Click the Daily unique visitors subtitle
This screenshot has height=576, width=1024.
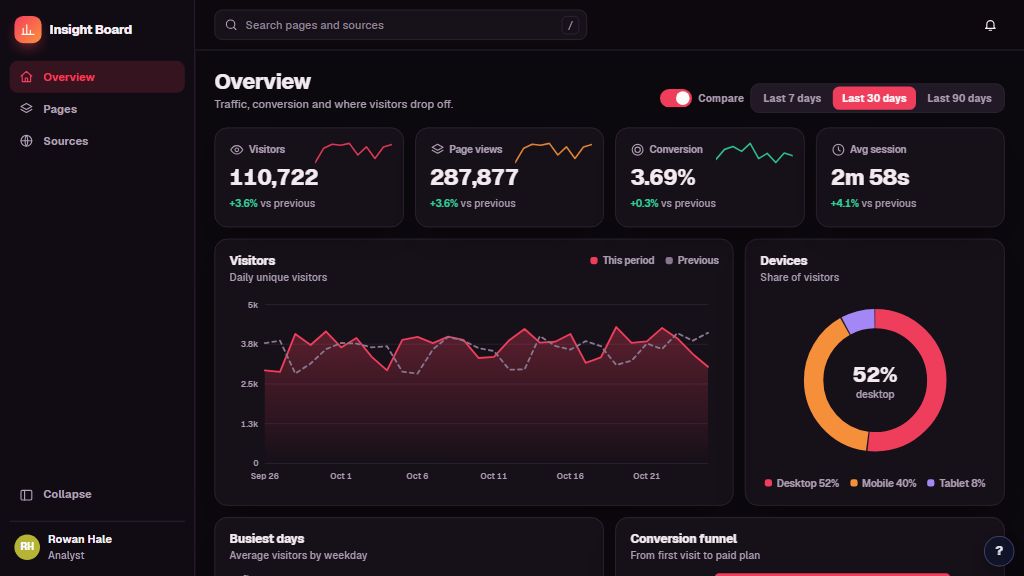(278, 278)
